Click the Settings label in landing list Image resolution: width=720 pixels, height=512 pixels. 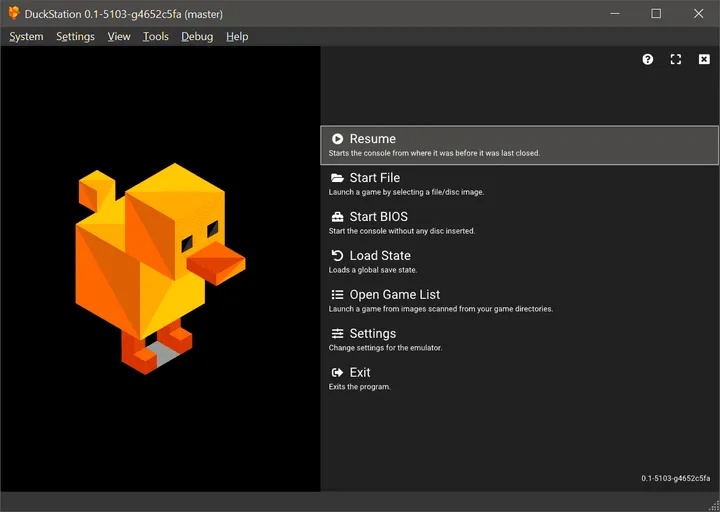click(x=372, y=333)
